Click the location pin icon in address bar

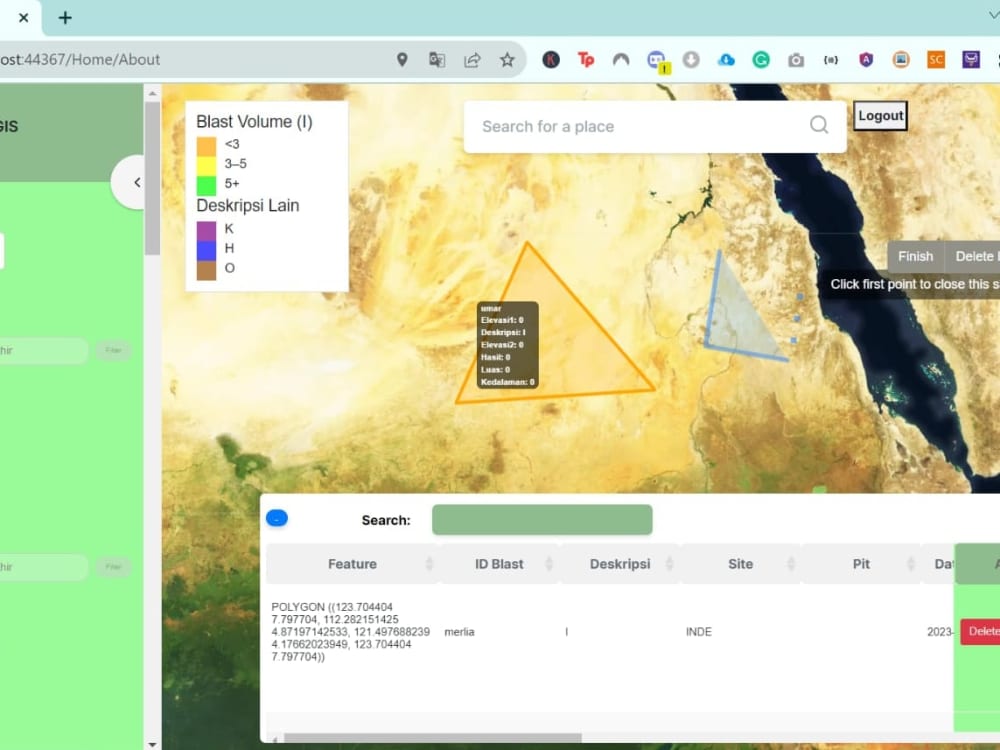402,60
